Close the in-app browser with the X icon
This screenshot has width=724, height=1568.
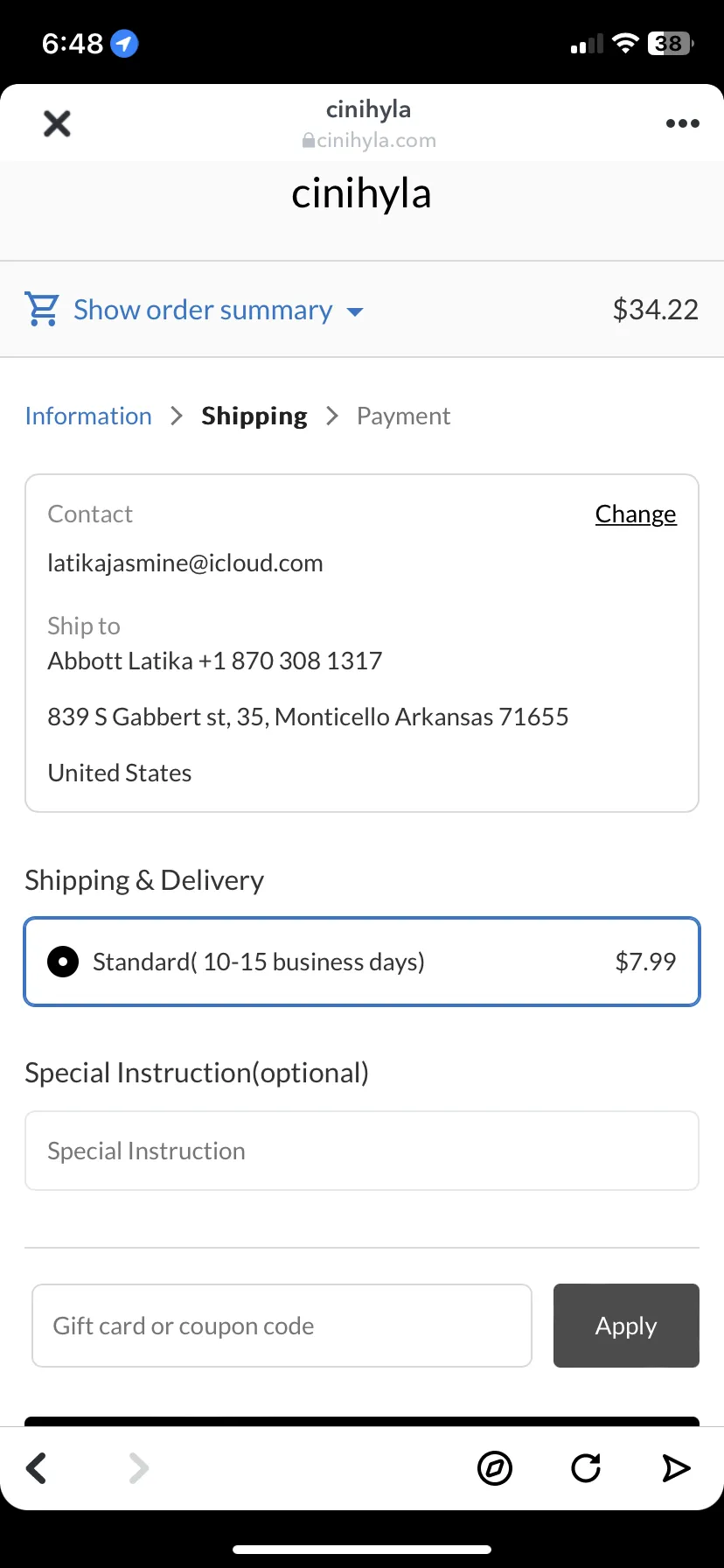(x=57, y=123)
